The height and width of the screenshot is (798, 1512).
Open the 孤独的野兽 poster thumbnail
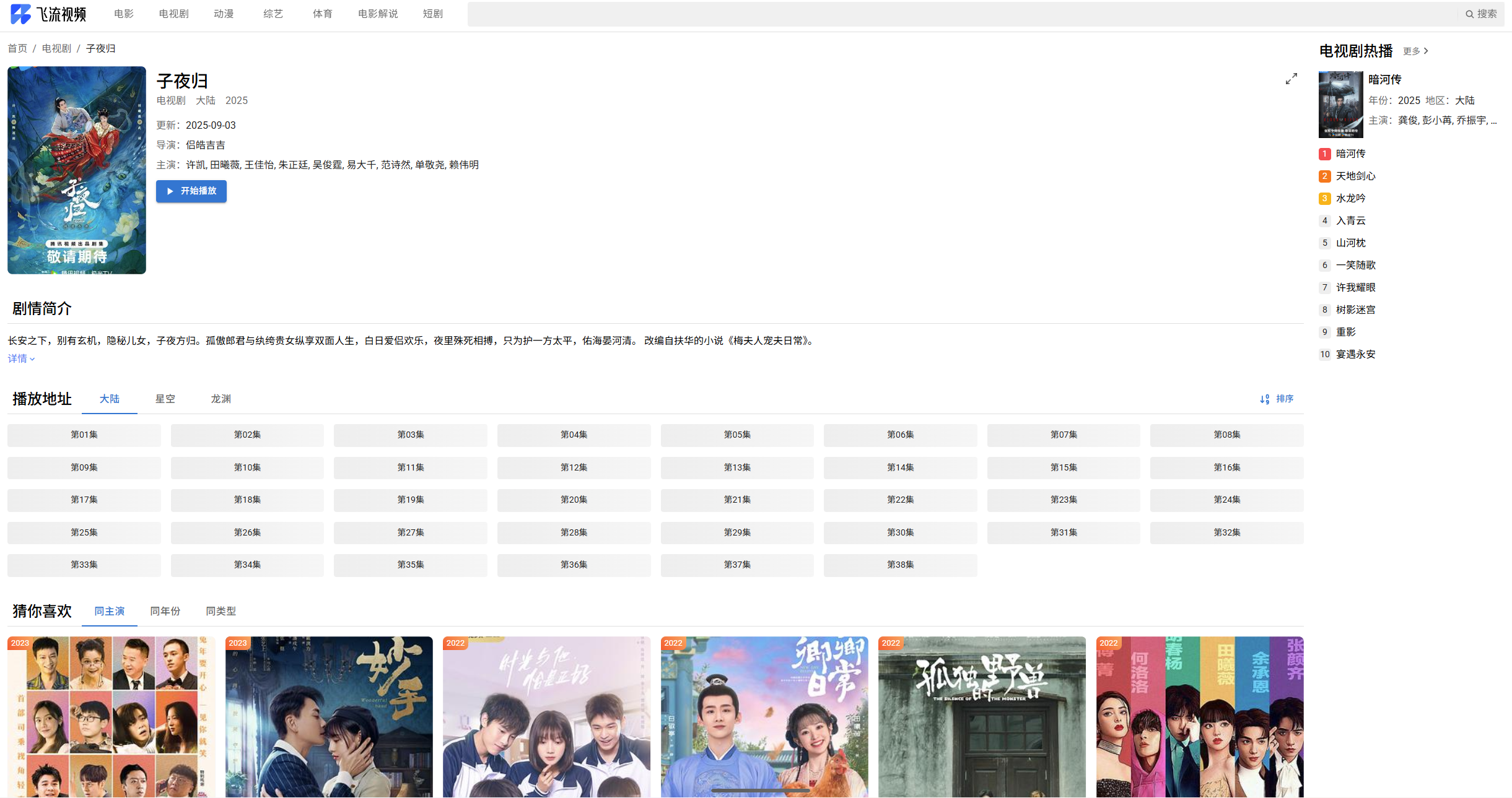point(981,717)
